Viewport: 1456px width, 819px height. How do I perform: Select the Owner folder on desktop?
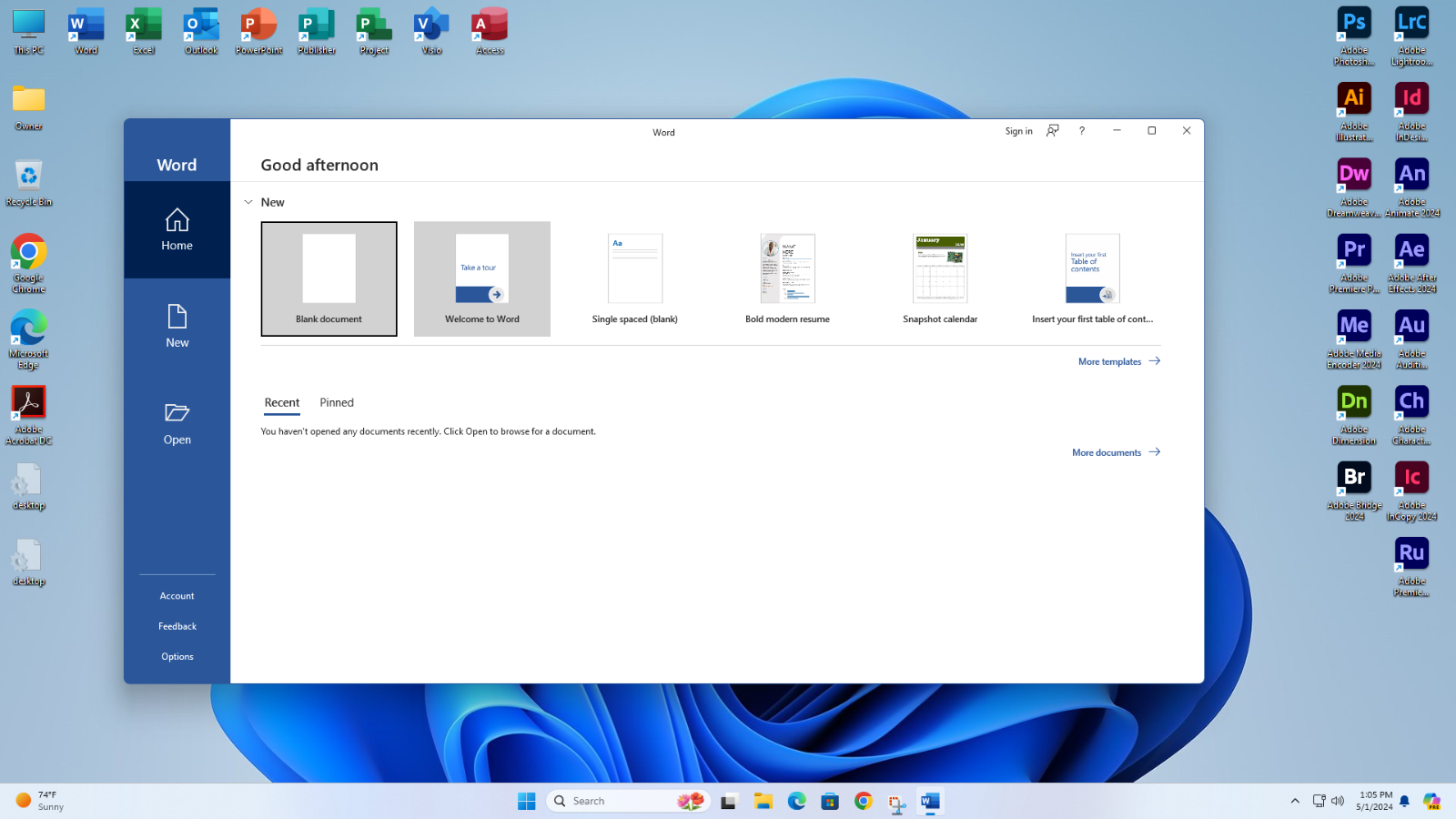pyautogui.click(x=29, y=107)
